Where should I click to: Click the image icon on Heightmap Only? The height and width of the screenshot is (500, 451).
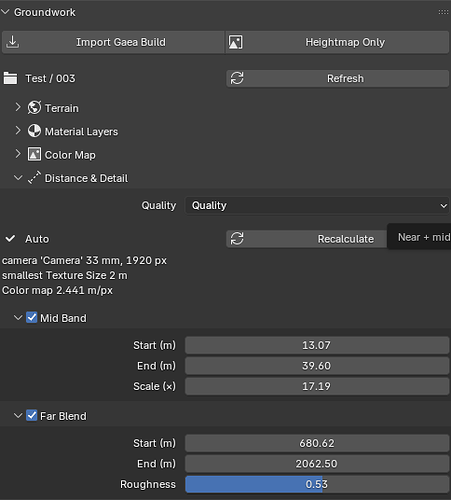pos(235,42)
